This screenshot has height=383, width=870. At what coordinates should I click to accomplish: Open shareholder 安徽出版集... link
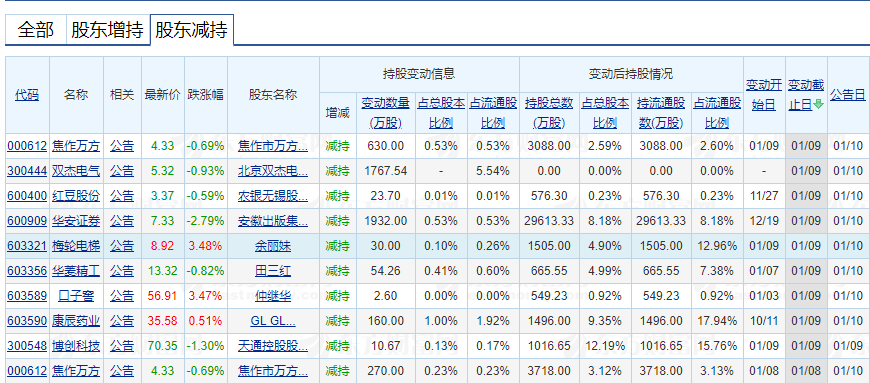[x=273, y=221]
